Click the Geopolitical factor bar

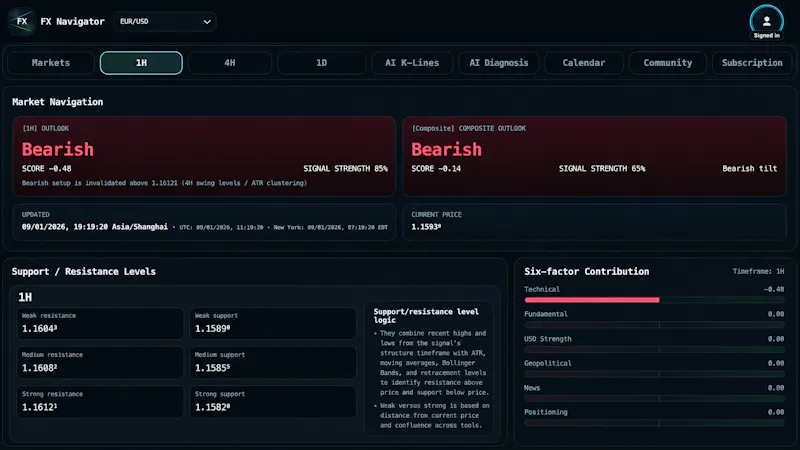[x=654, y=374]
